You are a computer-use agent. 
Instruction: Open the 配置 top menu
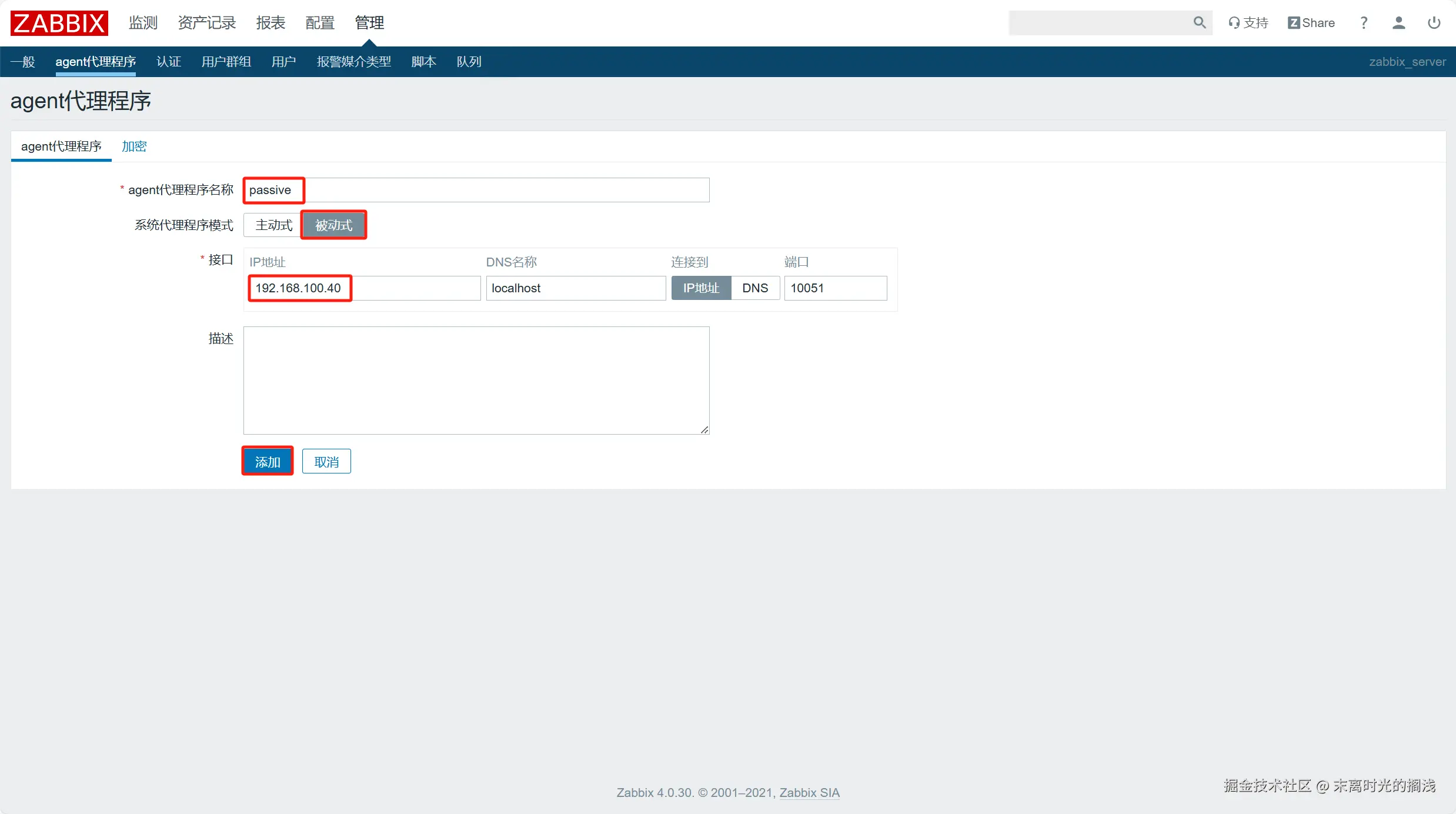pyautogui.click(x=320, y=23)
